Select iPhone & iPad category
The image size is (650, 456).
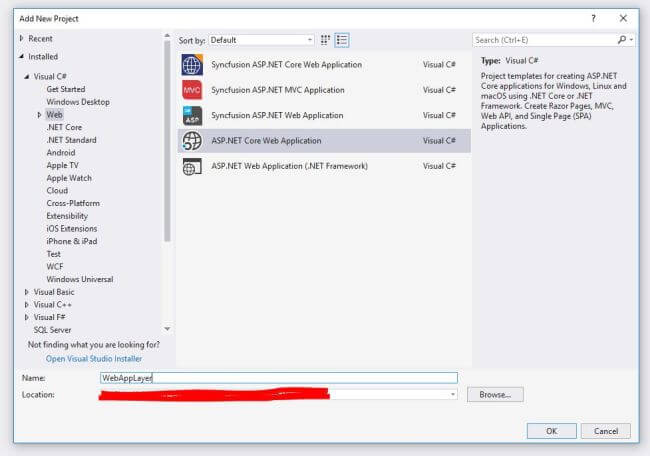[72, 241]
